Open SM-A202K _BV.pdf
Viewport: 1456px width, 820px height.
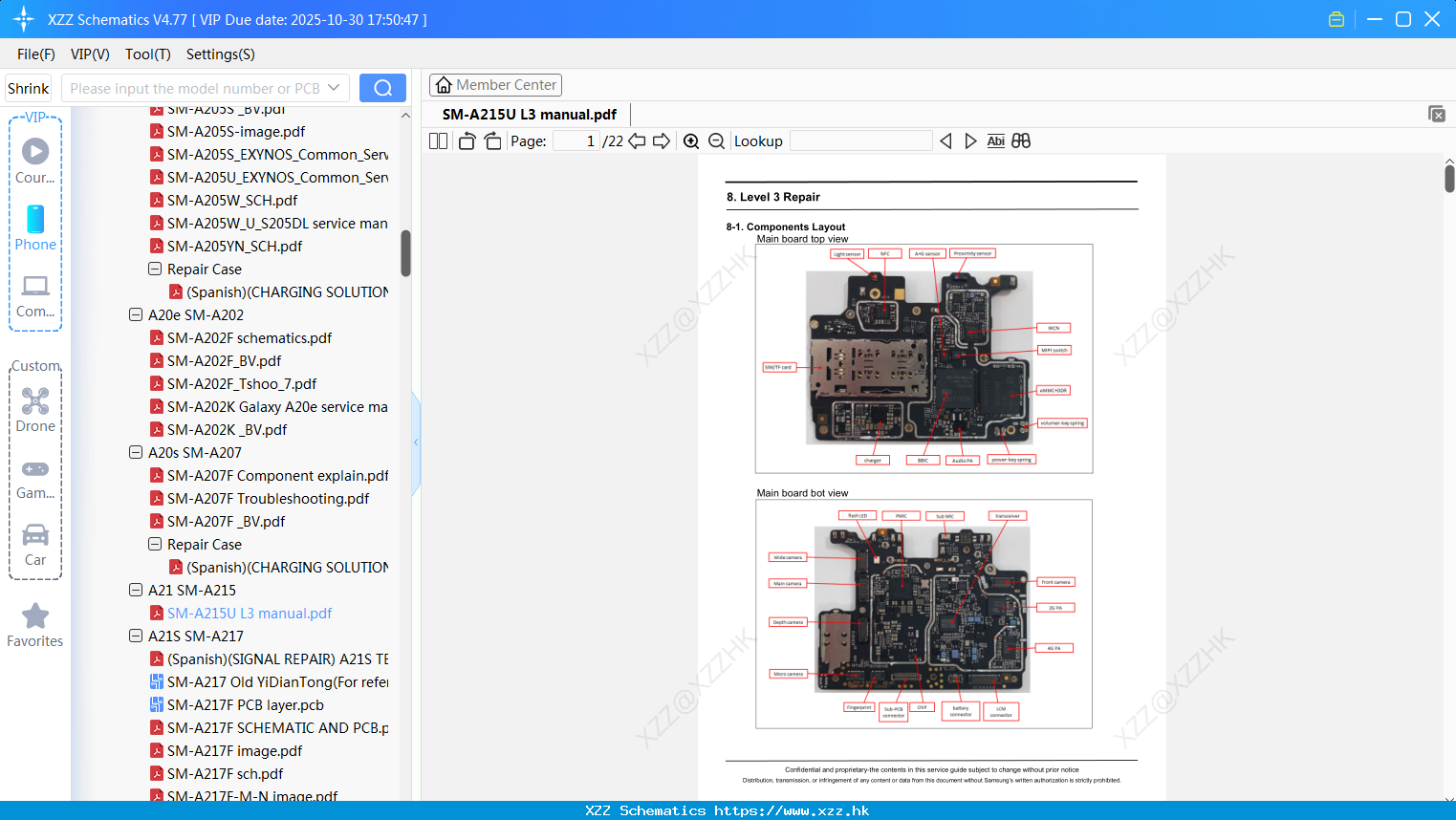click(228, 429)
